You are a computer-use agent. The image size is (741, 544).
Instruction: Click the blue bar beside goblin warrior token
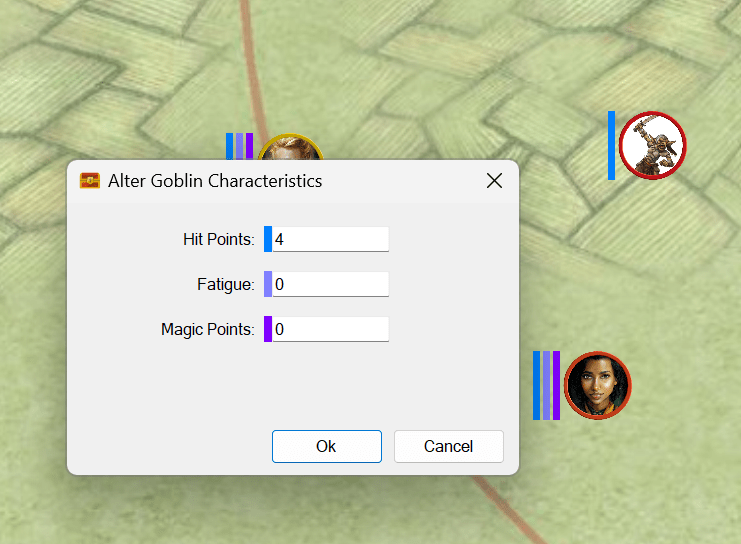pyautogui.click(x=611, y=146)
